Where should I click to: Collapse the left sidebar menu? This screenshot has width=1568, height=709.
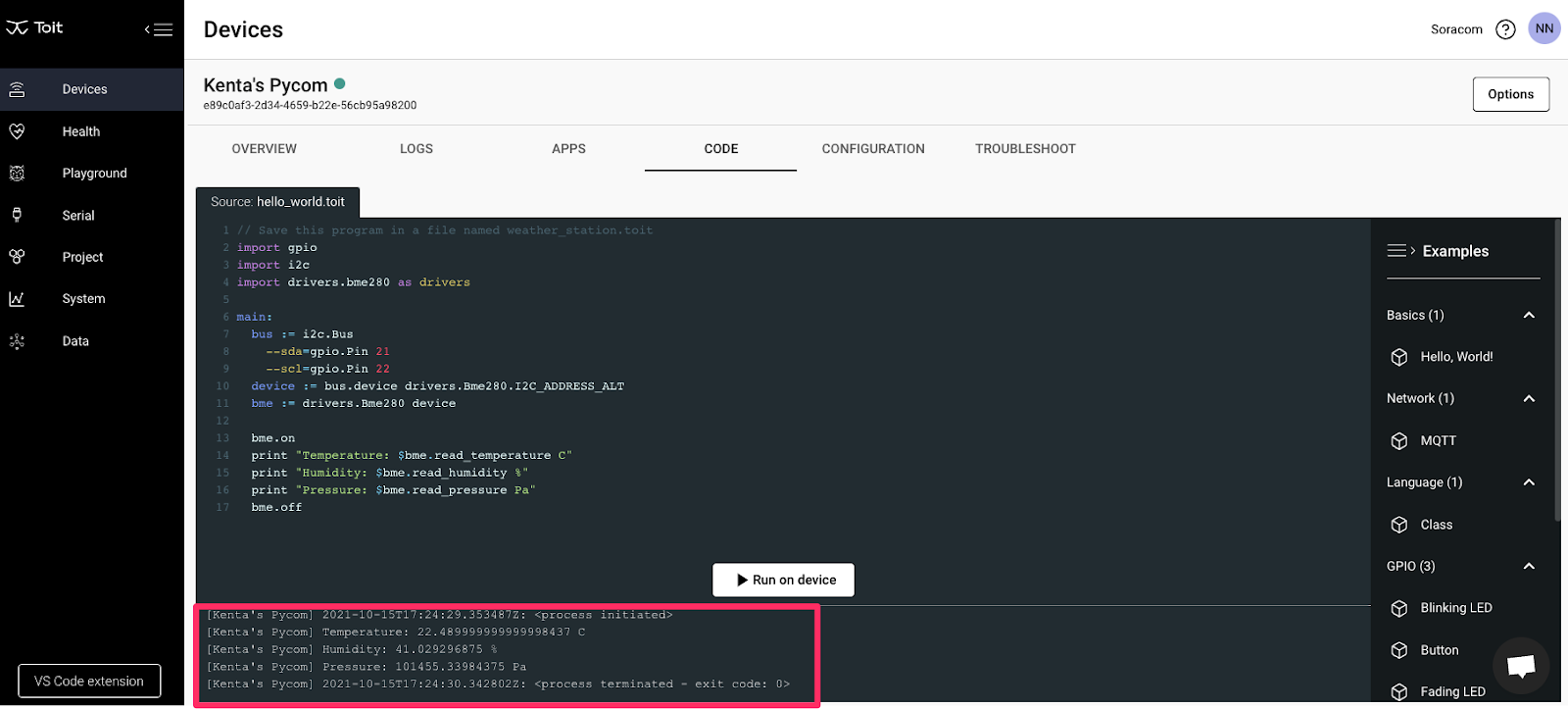[x=159, y=29]
